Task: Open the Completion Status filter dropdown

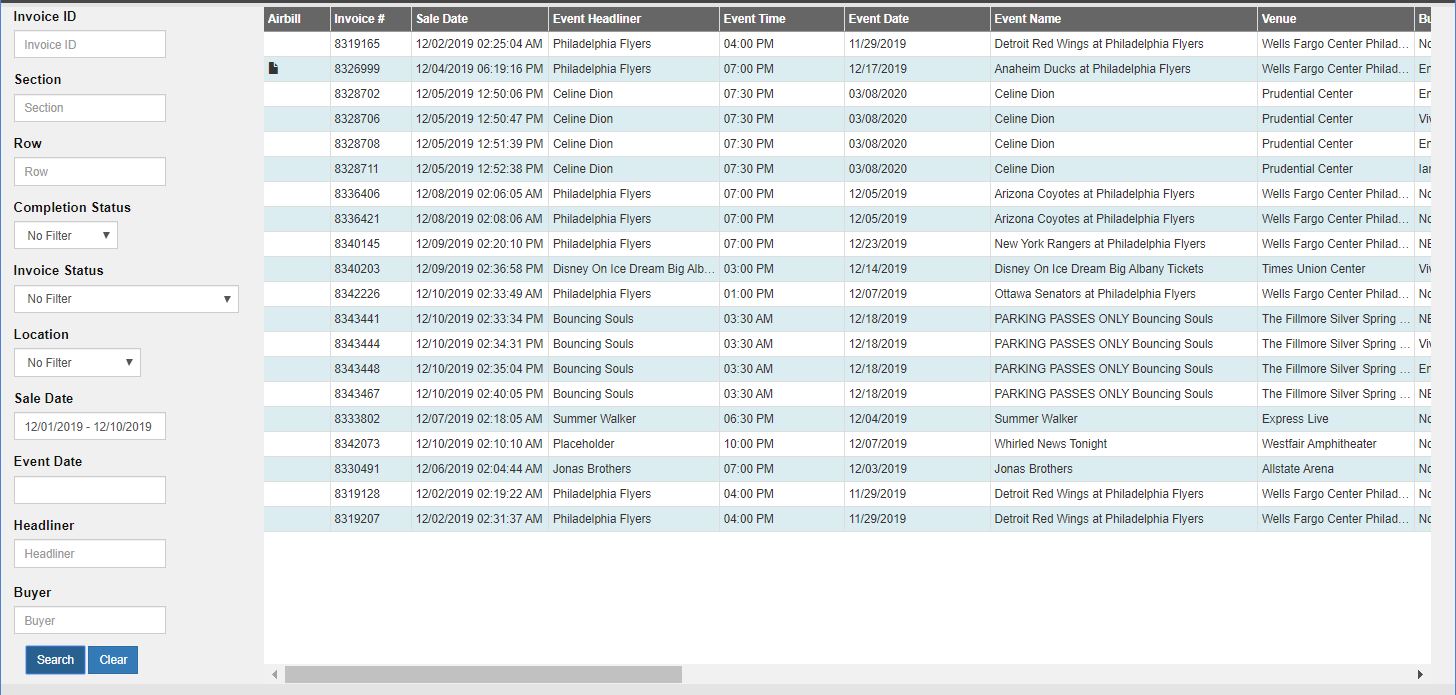Action: click(x=65, y=235)
